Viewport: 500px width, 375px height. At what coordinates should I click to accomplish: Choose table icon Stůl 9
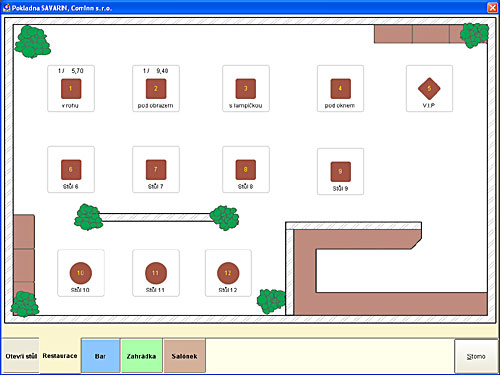pos(340,172)
